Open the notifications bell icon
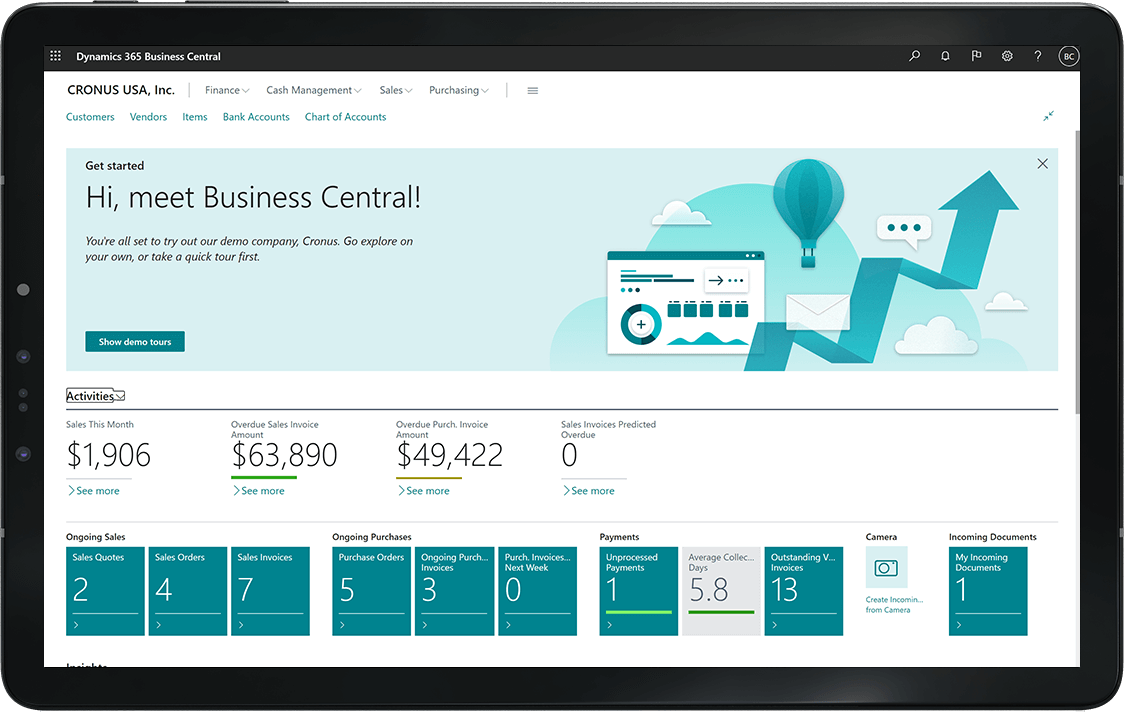Viewport: 1125px width, 712px height. [945, 57]
